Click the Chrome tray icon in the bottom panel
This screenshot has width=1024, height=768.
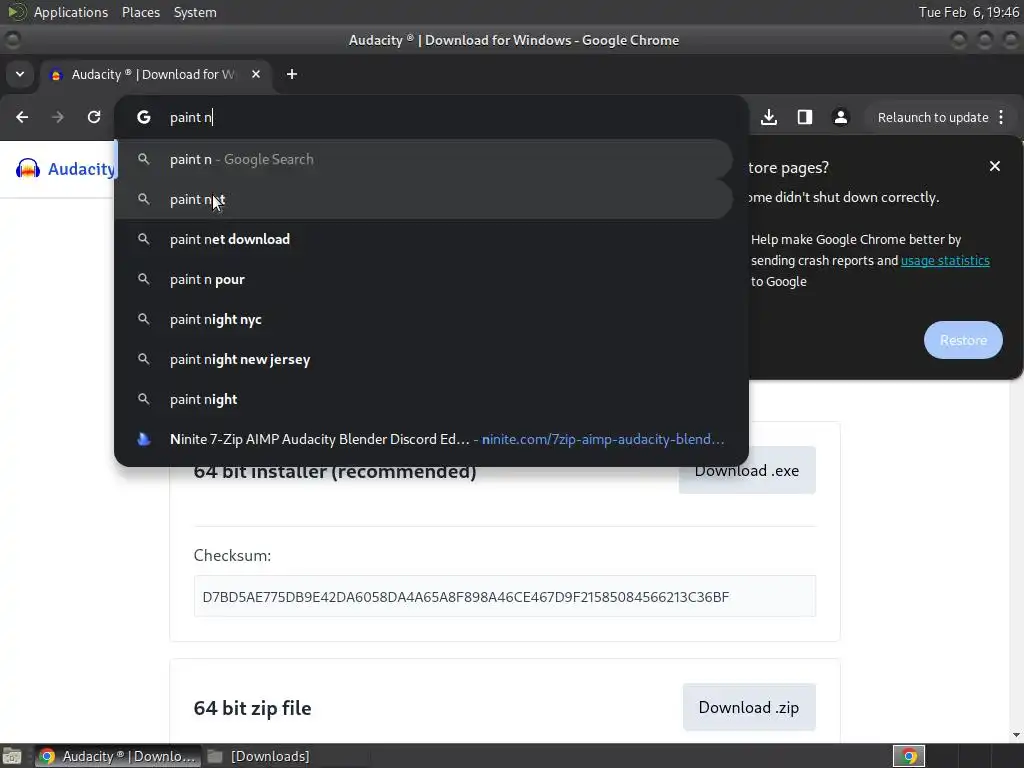click(909, 756)
